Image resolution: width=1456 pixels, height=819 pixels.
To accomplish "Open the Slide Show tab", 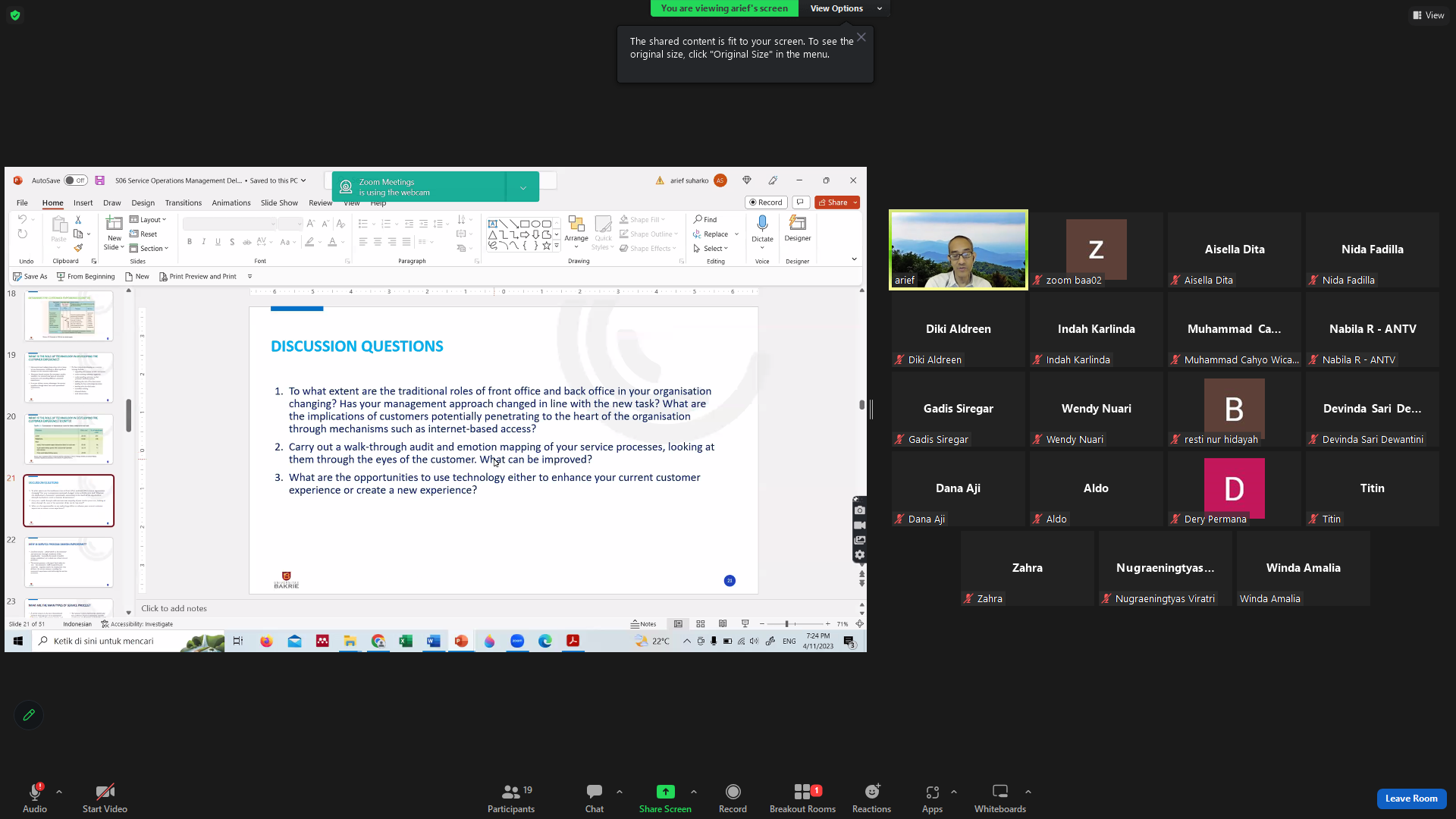I will [279, 203].
